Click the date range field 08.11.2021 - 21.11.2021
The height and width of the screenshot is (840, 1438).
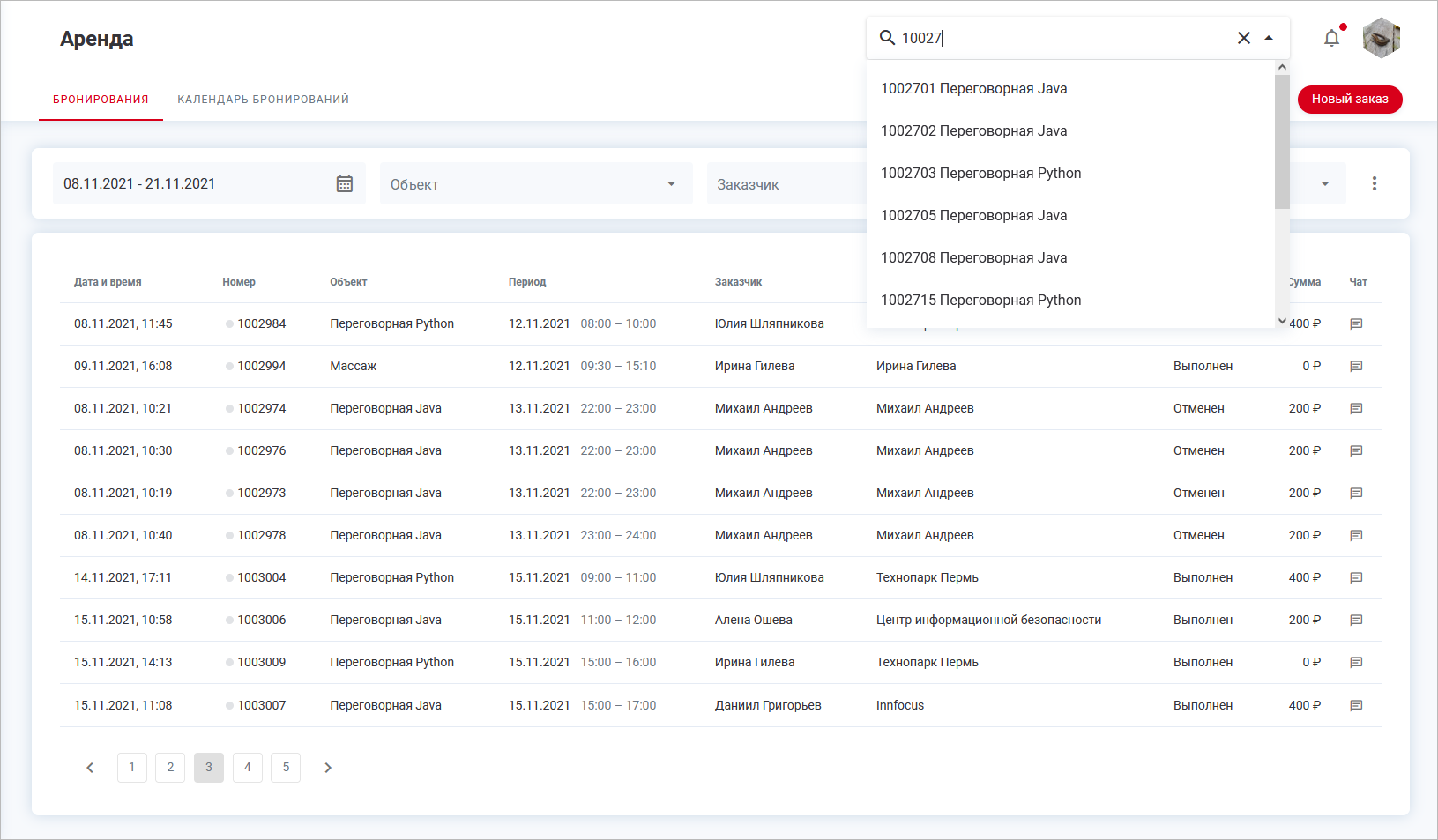(x=209, y=183)
